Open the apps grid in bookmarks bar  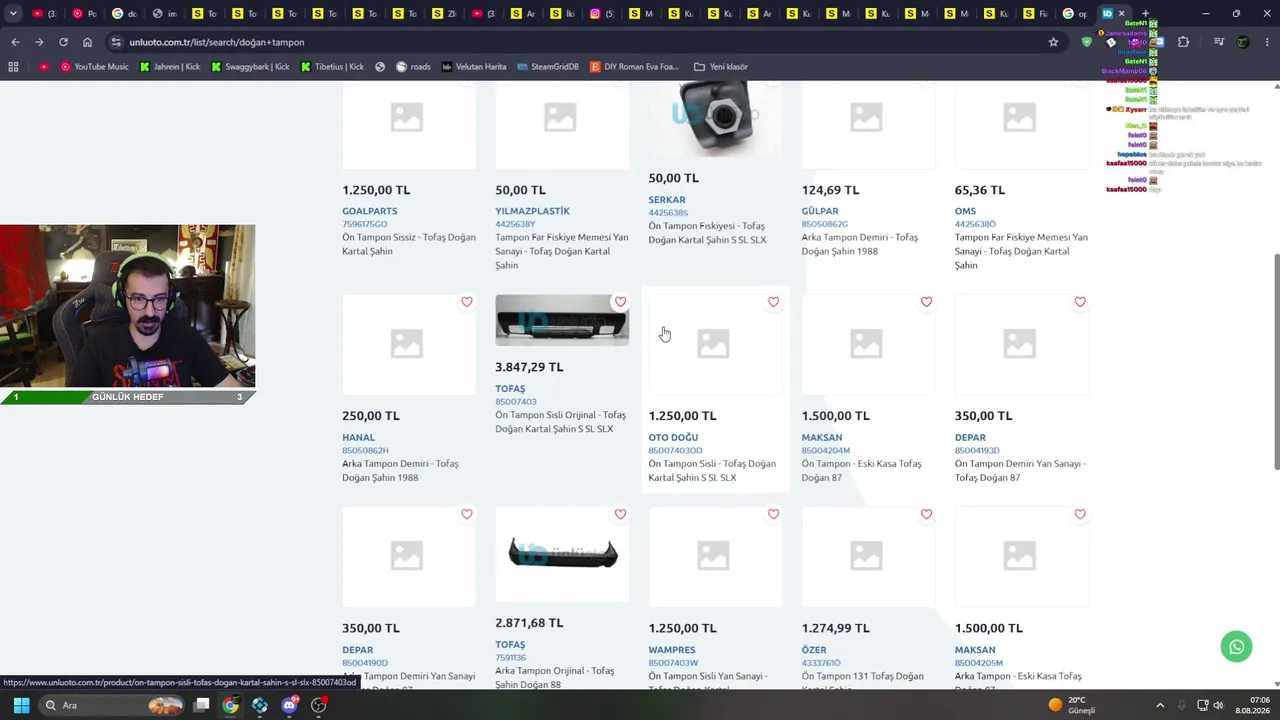(13, 67)
